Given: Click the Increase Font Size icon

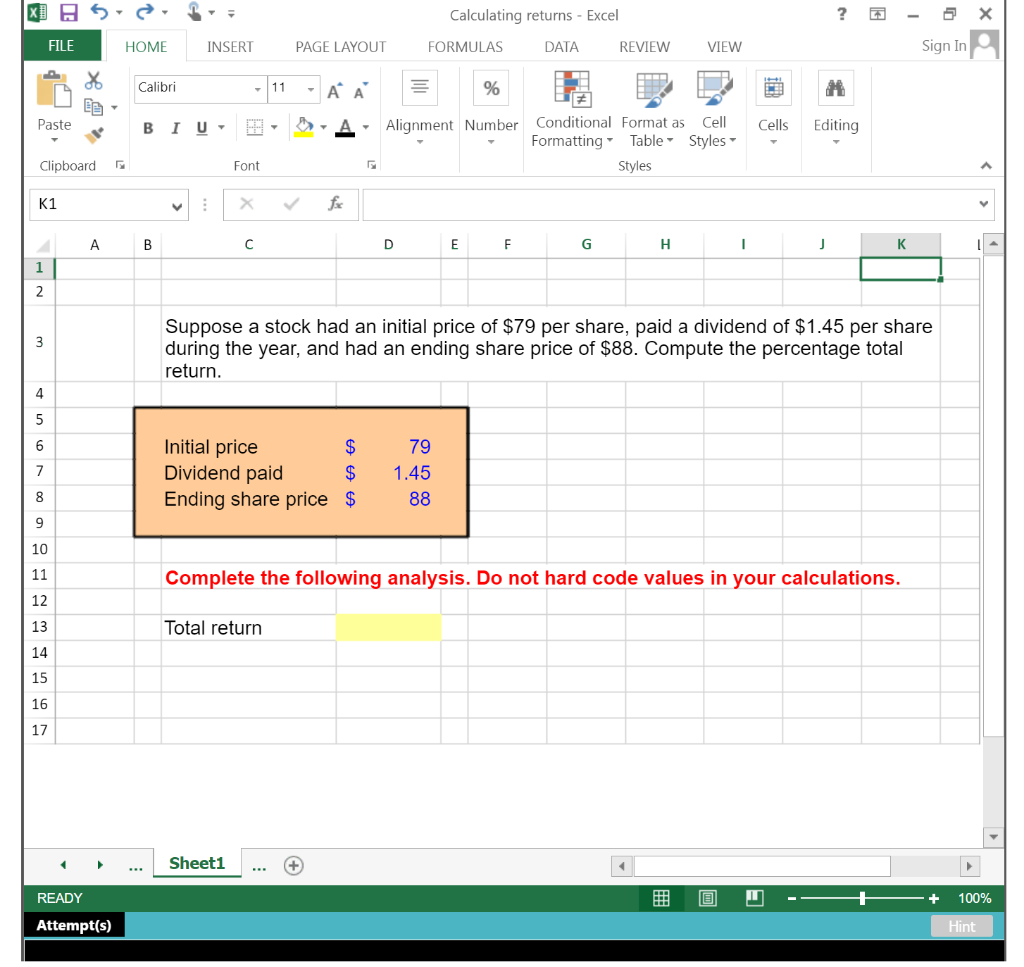Looking at the screenshot, I should (333, 89).
